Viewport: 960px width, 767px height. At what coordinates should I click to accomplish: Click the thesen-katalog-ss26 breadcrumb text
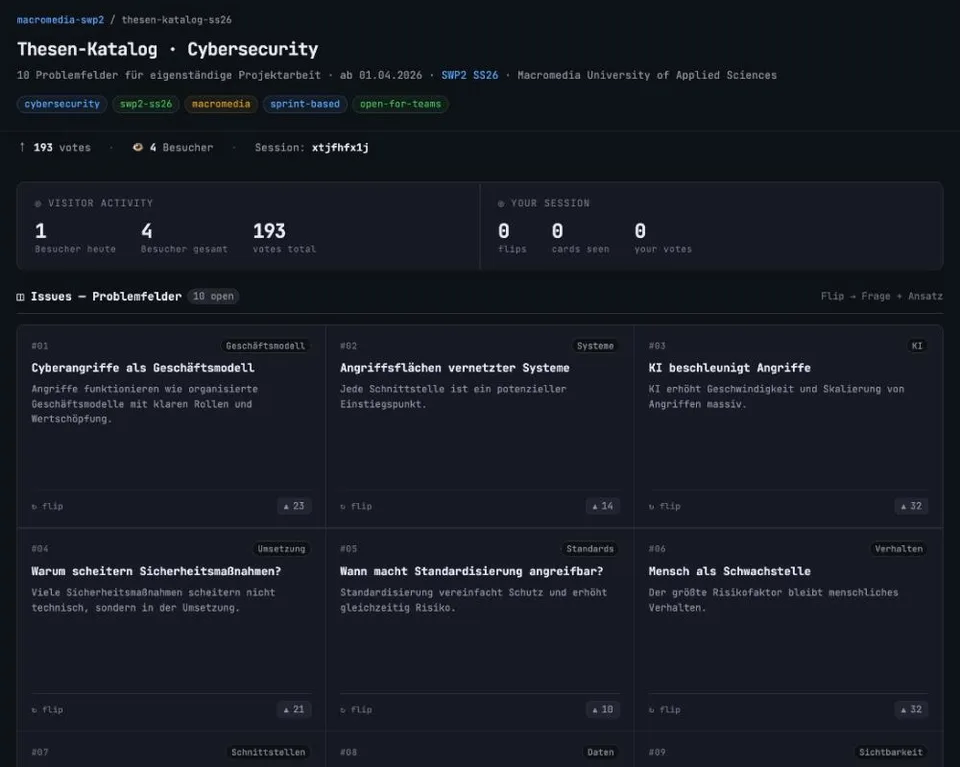click(176, 20)
